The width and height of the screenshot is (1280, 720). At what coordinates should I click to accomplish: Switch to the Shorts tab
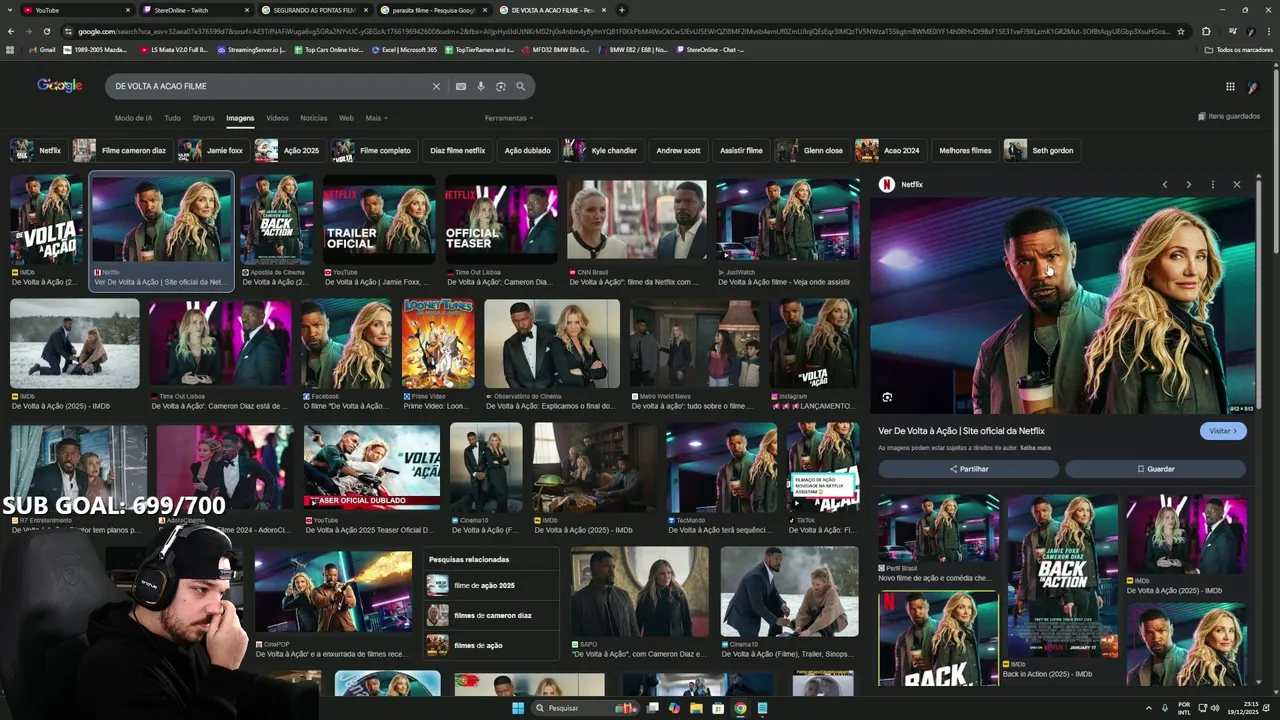[203, 118]
